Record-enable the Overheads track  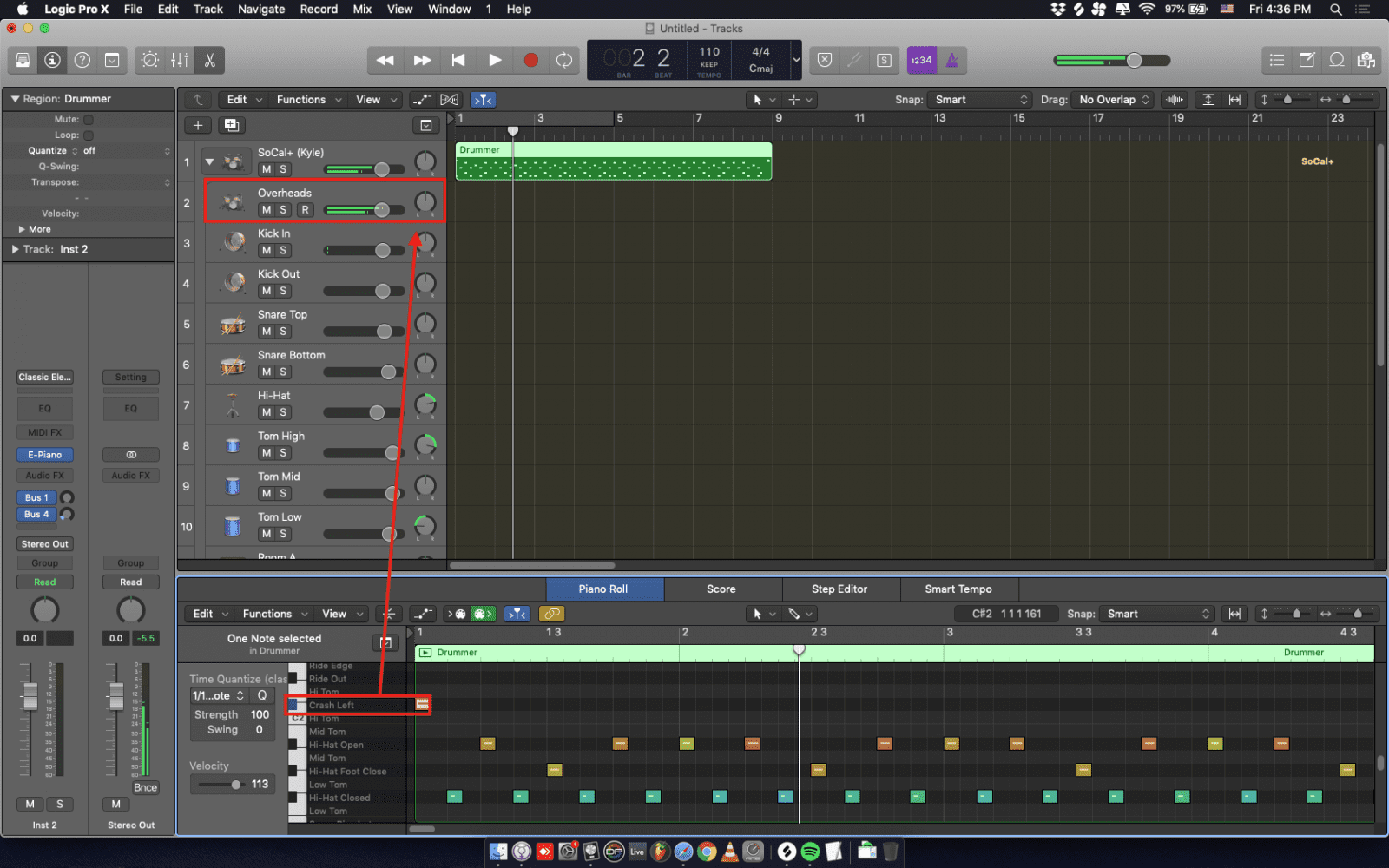[x=305, y=210]
